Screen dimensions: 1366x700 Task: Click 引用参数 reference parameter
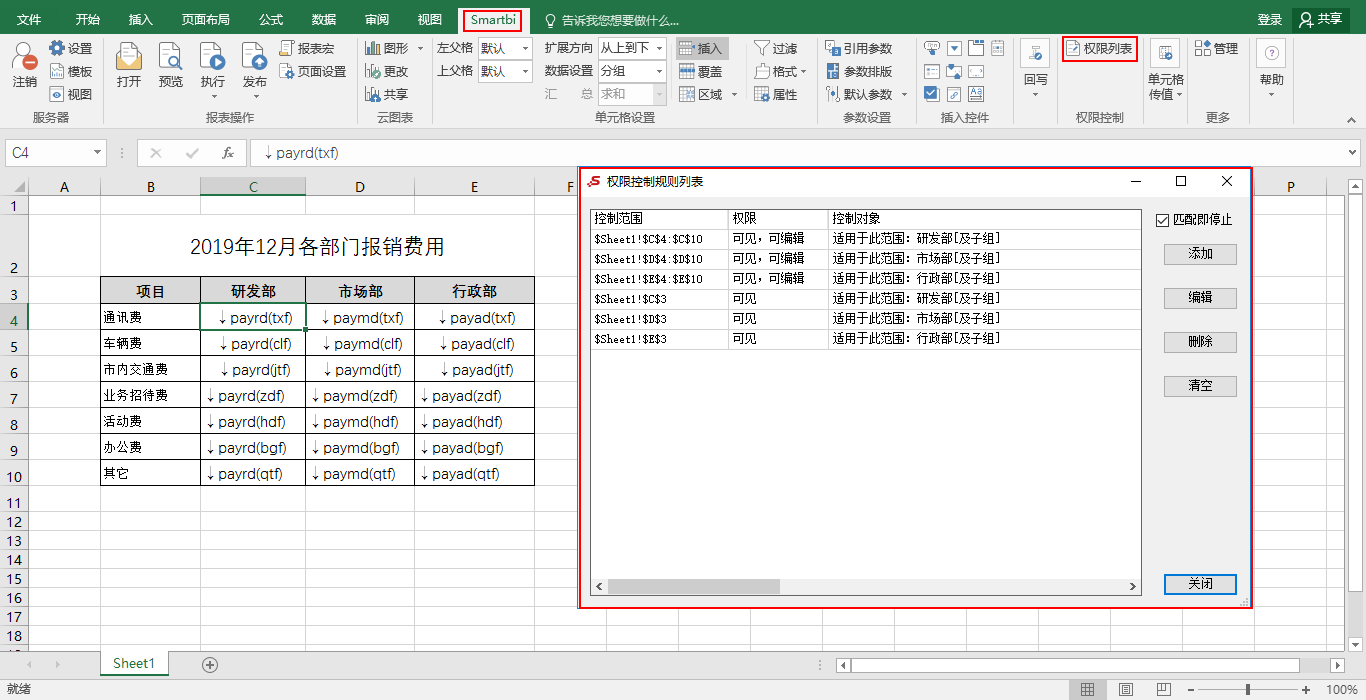[x=859, y=48]
